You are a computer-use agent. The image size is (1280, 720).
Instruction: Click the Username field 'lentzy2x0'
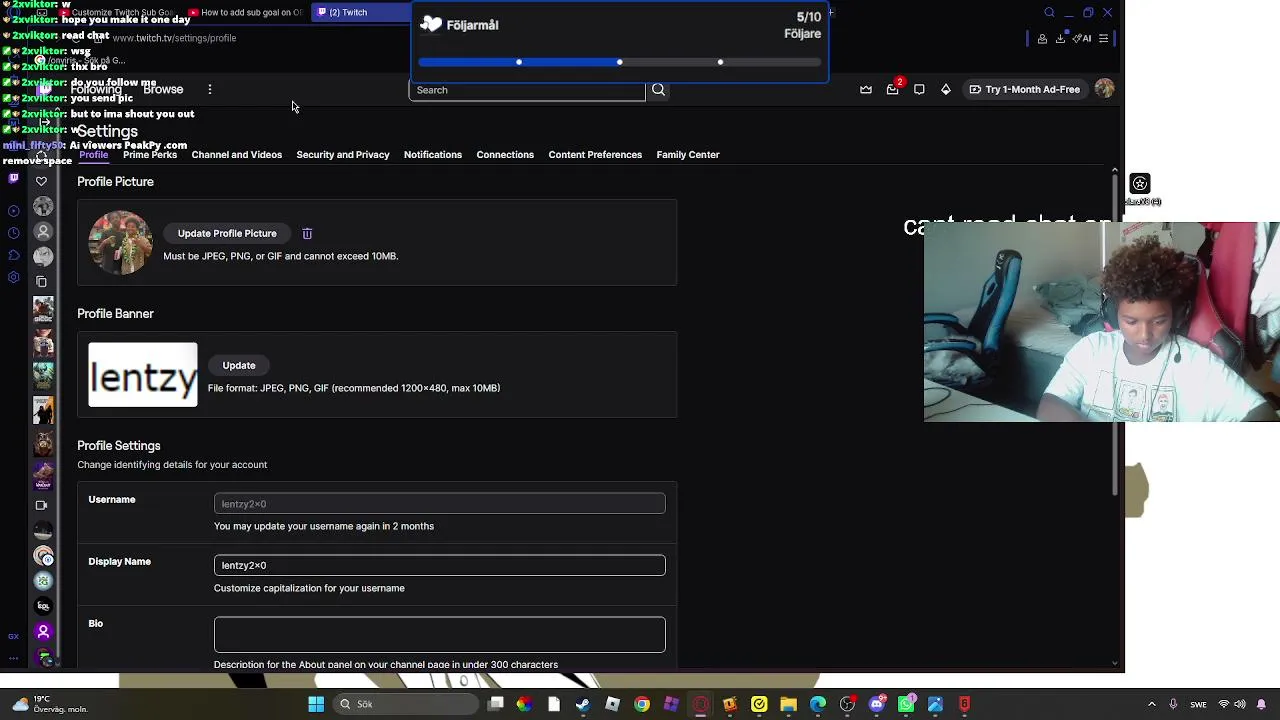coord(439,504)
